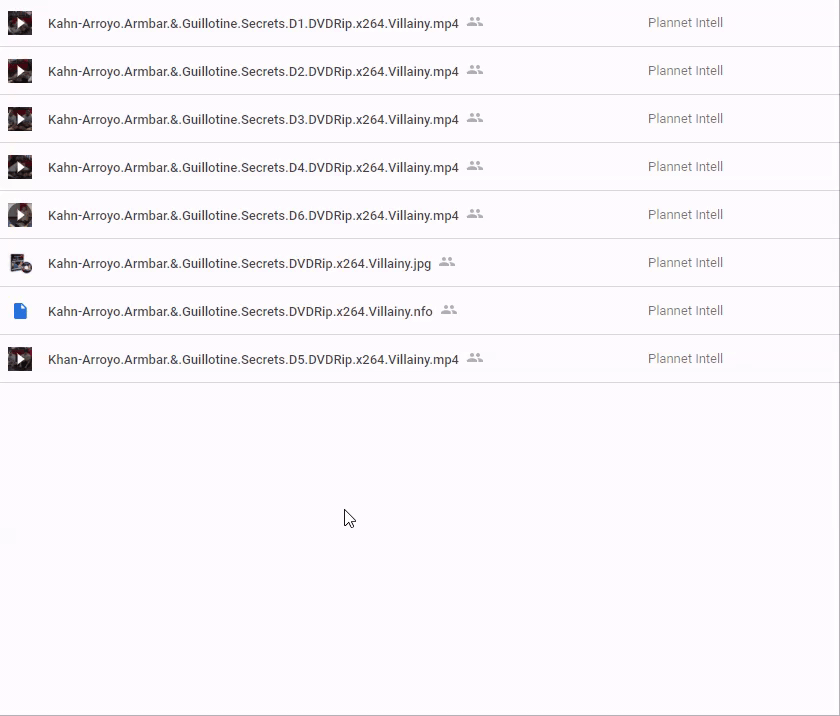This screenshot has height=716, width=840.
Task: Click the shared-people icon beside the .jpg file
Action: pyautogui.click(x=447, y=262)
